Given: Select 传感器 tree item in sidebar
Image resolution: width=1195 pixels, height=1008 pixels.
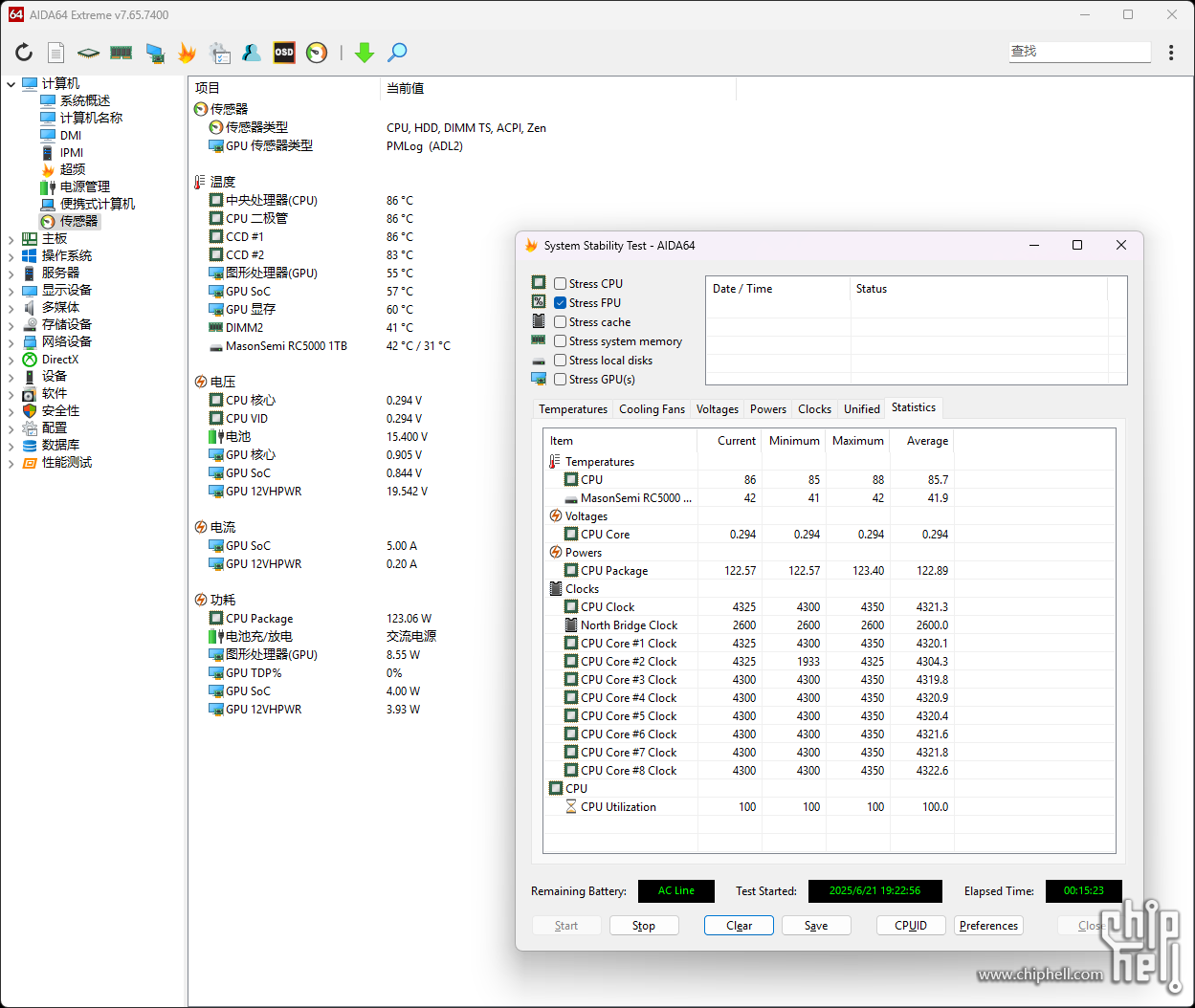Looking at the screenshot, I should click(x=78, y=221).
